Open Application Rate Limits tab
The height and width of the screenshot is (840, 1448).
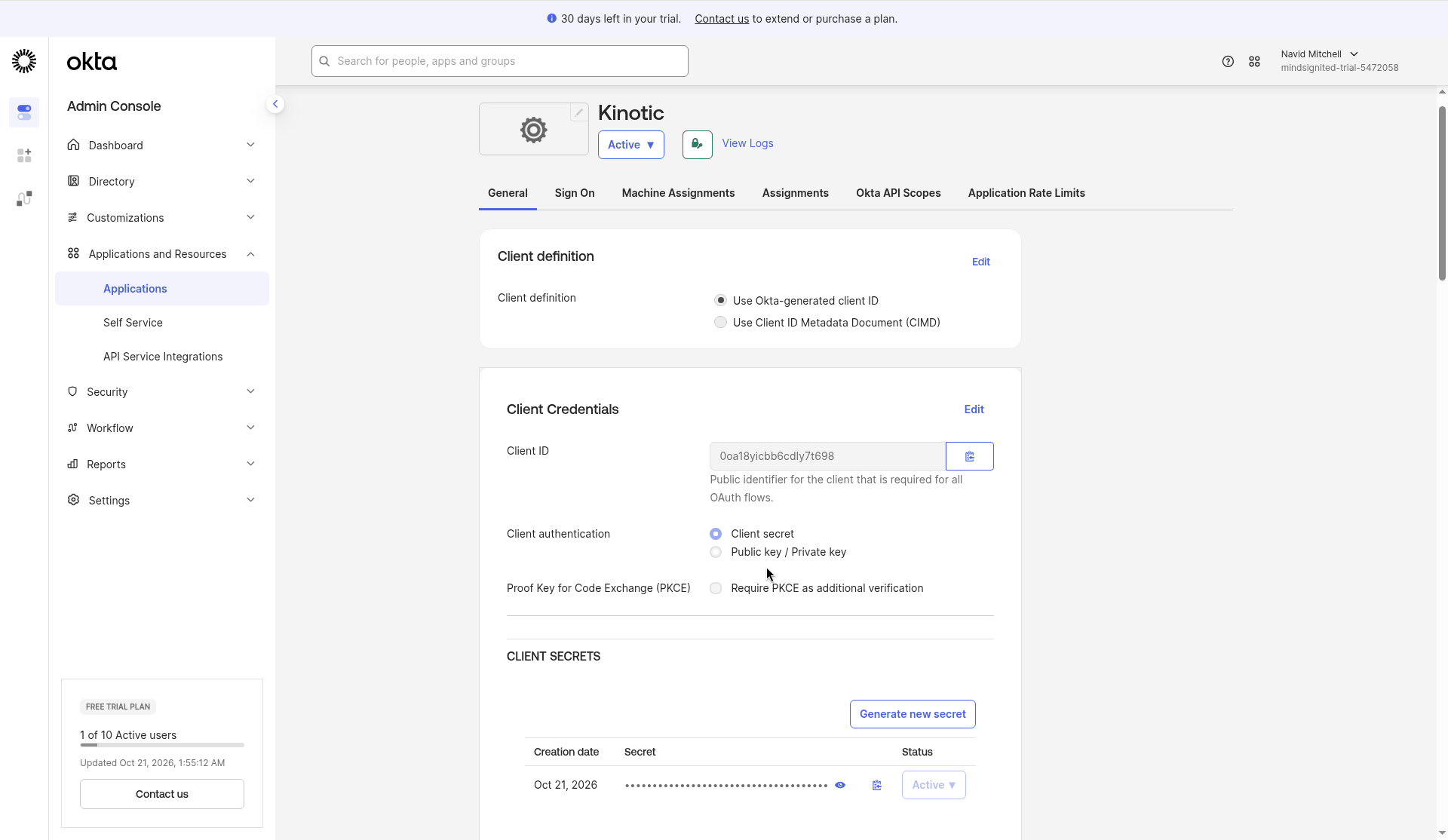point(1026,193)
